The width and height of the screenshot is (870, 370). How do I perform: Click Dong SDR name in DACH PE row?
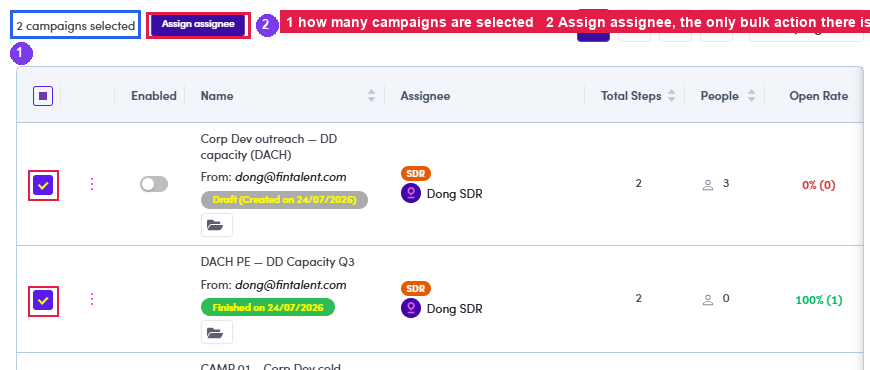454,309
